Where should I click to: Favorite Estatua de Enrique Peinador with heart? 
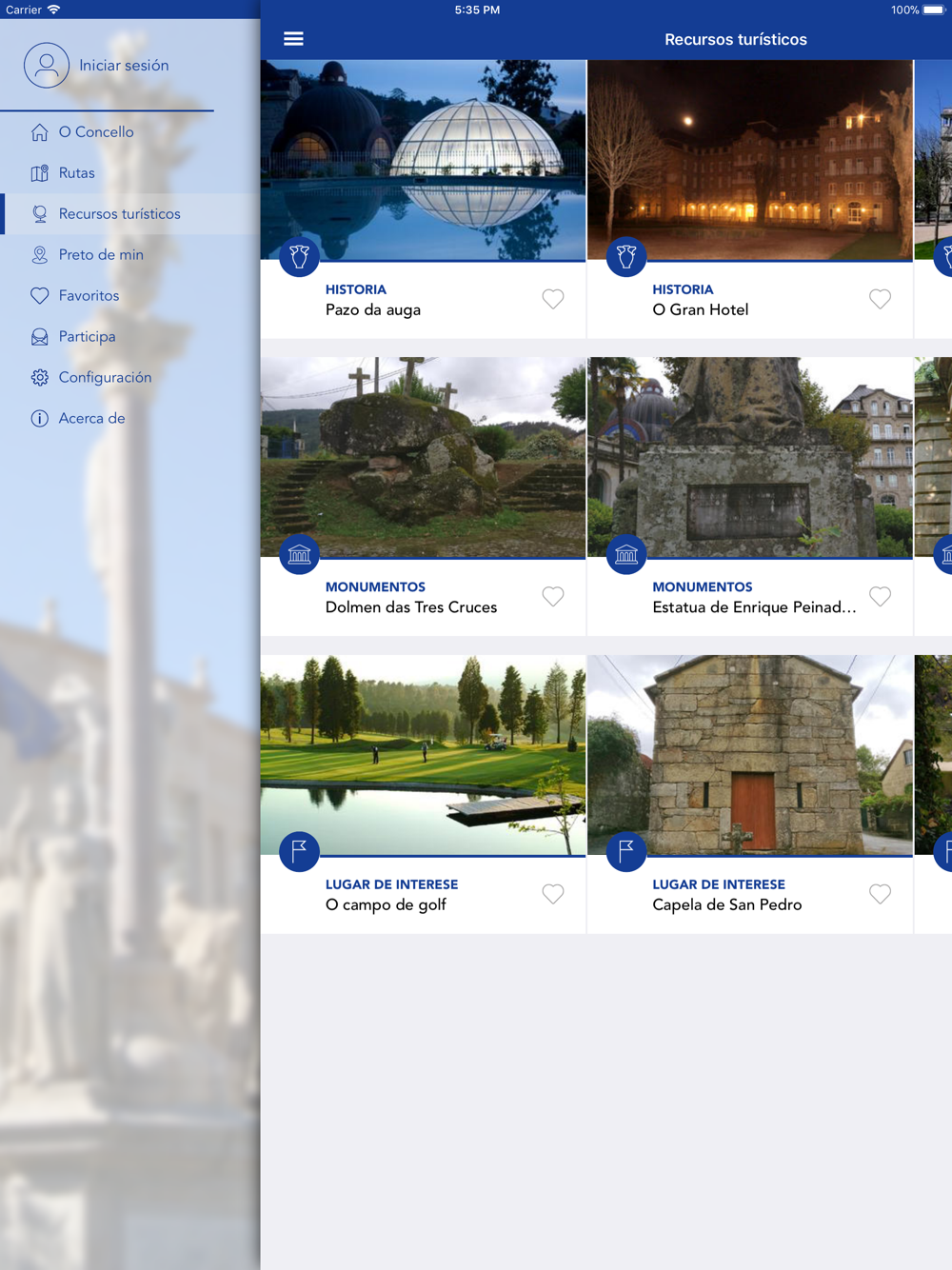click(x=881, y=597)
